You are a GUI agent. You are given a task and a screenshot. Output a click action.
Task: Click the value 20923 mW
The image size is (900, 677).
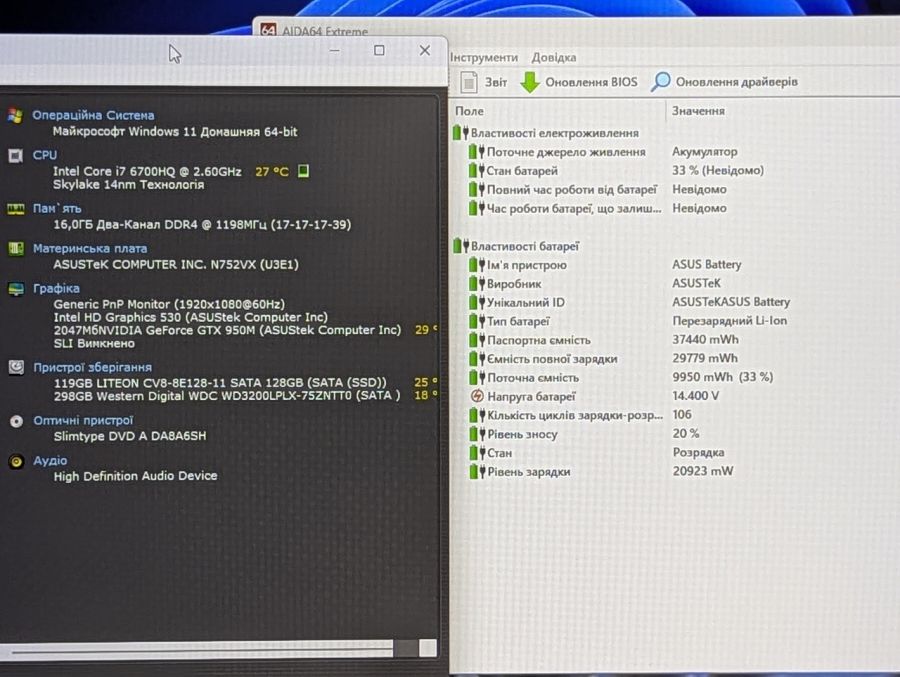(x=703, y=471)
